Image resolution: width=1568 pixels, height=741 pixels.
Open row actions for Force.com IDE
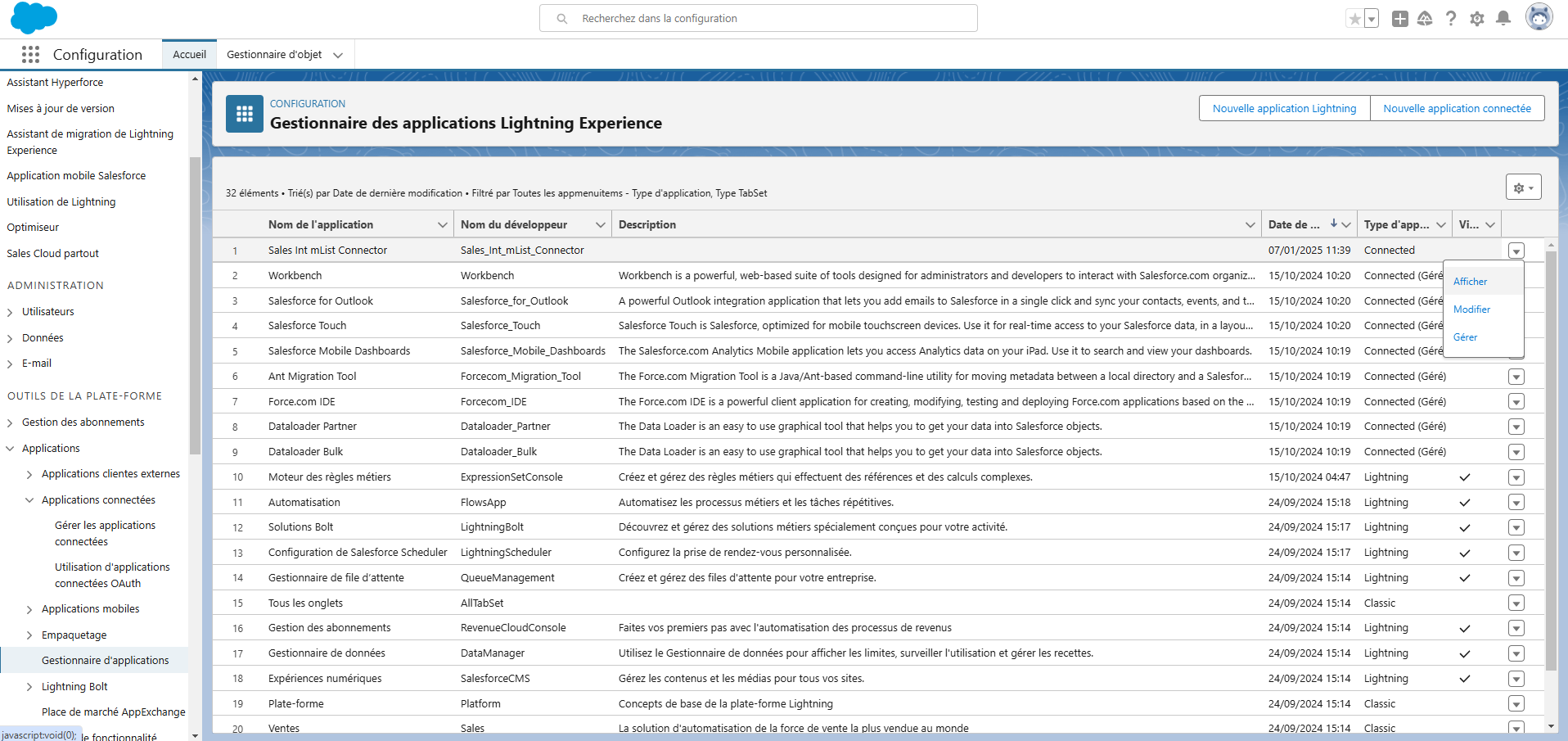click(x=1516, y=402)
